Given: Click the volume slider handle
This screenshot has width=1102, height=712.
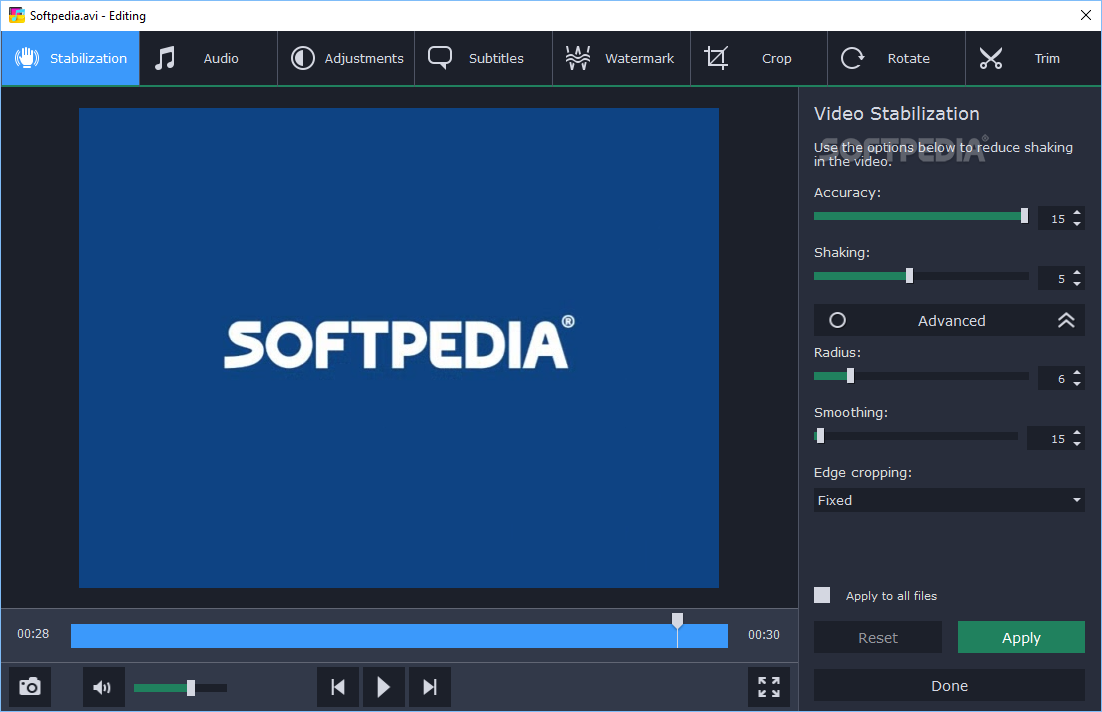Looking at the screenshot, I should point(190,687).
